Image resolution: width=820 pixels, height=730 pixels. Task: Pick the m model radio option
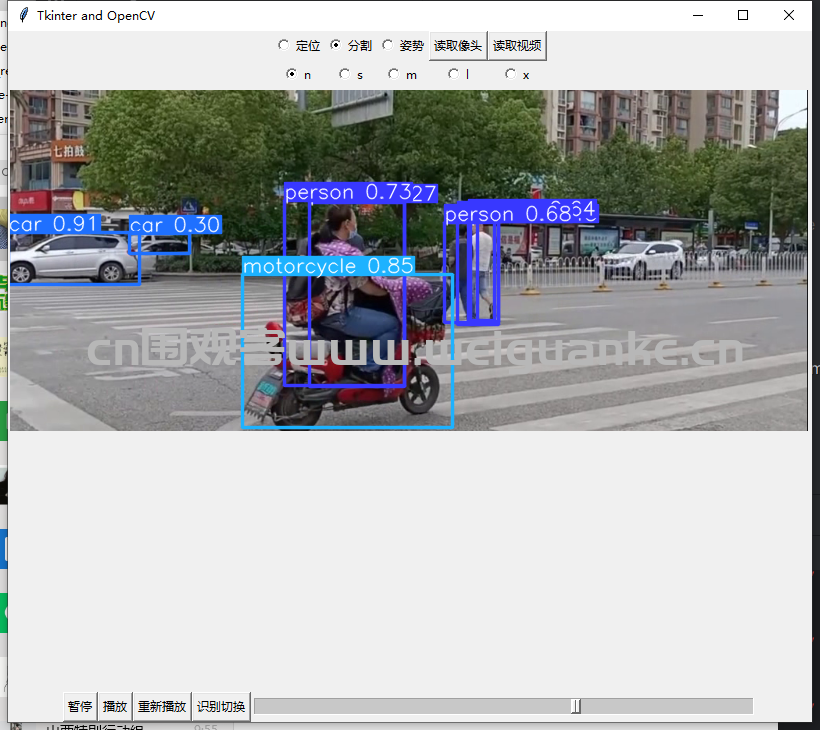(402, 74)
